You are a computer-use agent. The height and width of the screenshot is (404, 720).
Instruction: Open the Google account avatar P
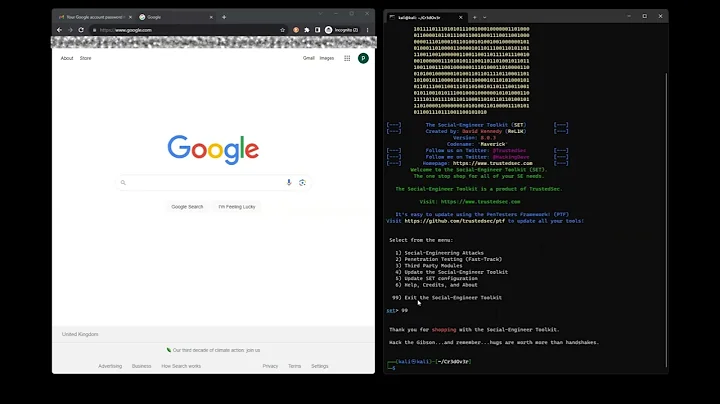tap(363, 58)
